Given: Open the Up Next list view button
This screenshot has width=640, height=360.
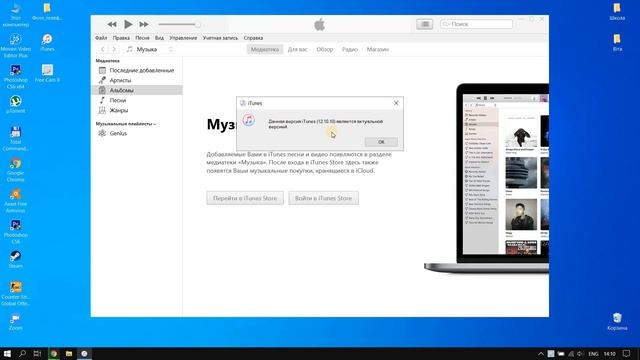Looking at the screenshot, I should (x=424, y=24).
